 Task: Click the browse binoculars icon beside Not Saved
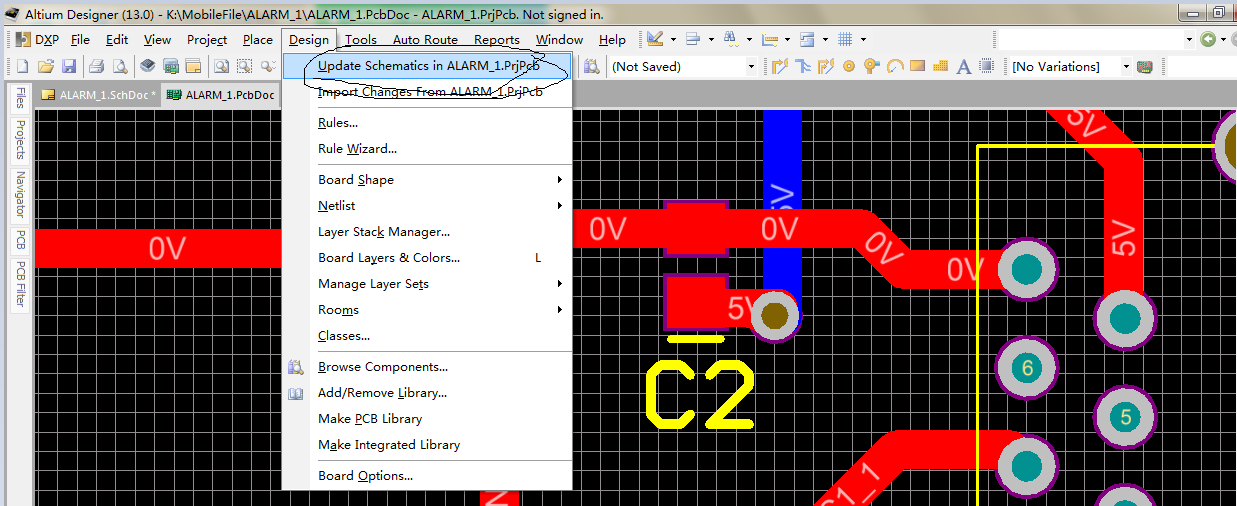(591, 66)
